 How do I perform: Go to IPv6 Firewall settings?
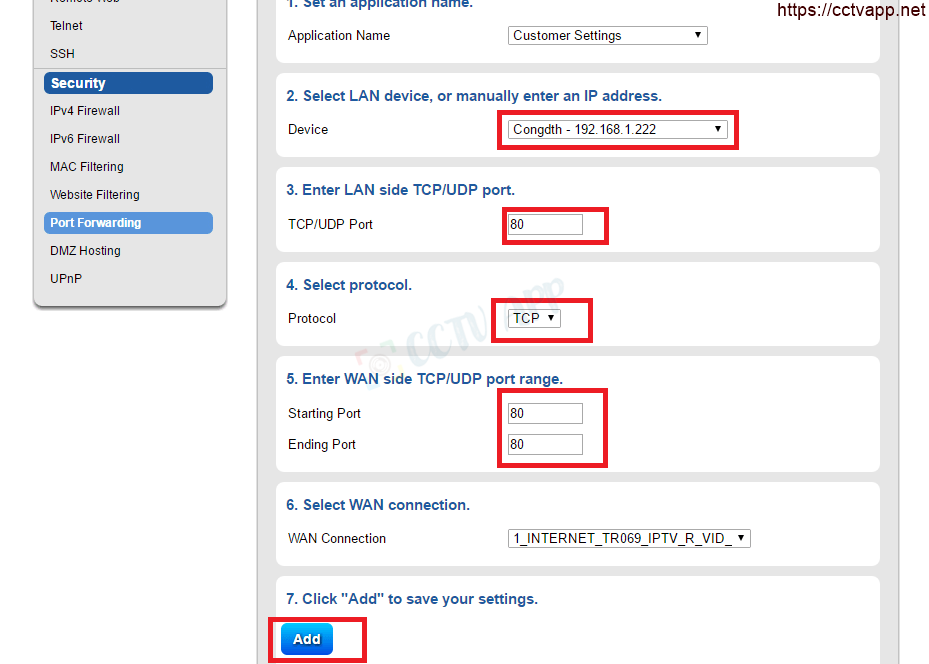[85, 139]
